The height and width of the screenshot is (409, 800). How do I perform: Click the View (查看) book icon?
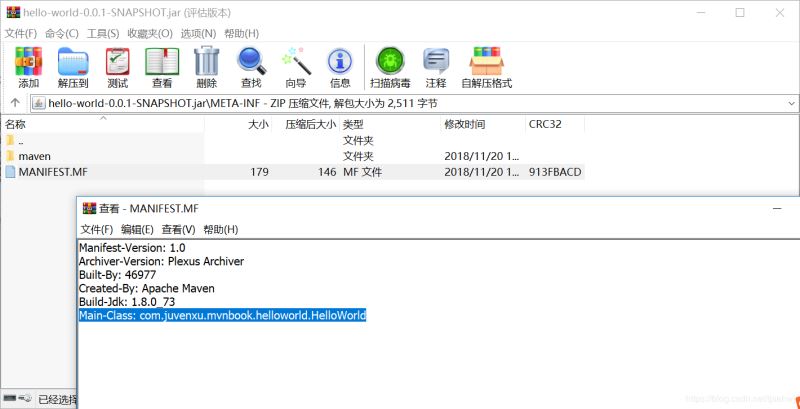tap(162, 61)
